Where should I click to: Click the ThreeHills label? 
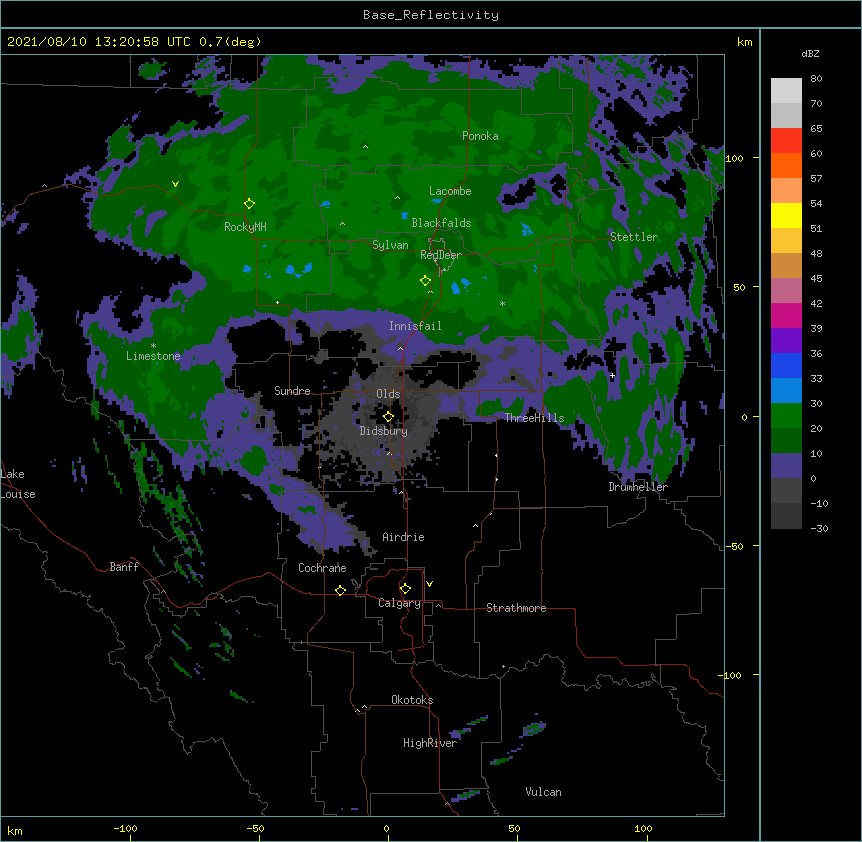coord(534,418)
